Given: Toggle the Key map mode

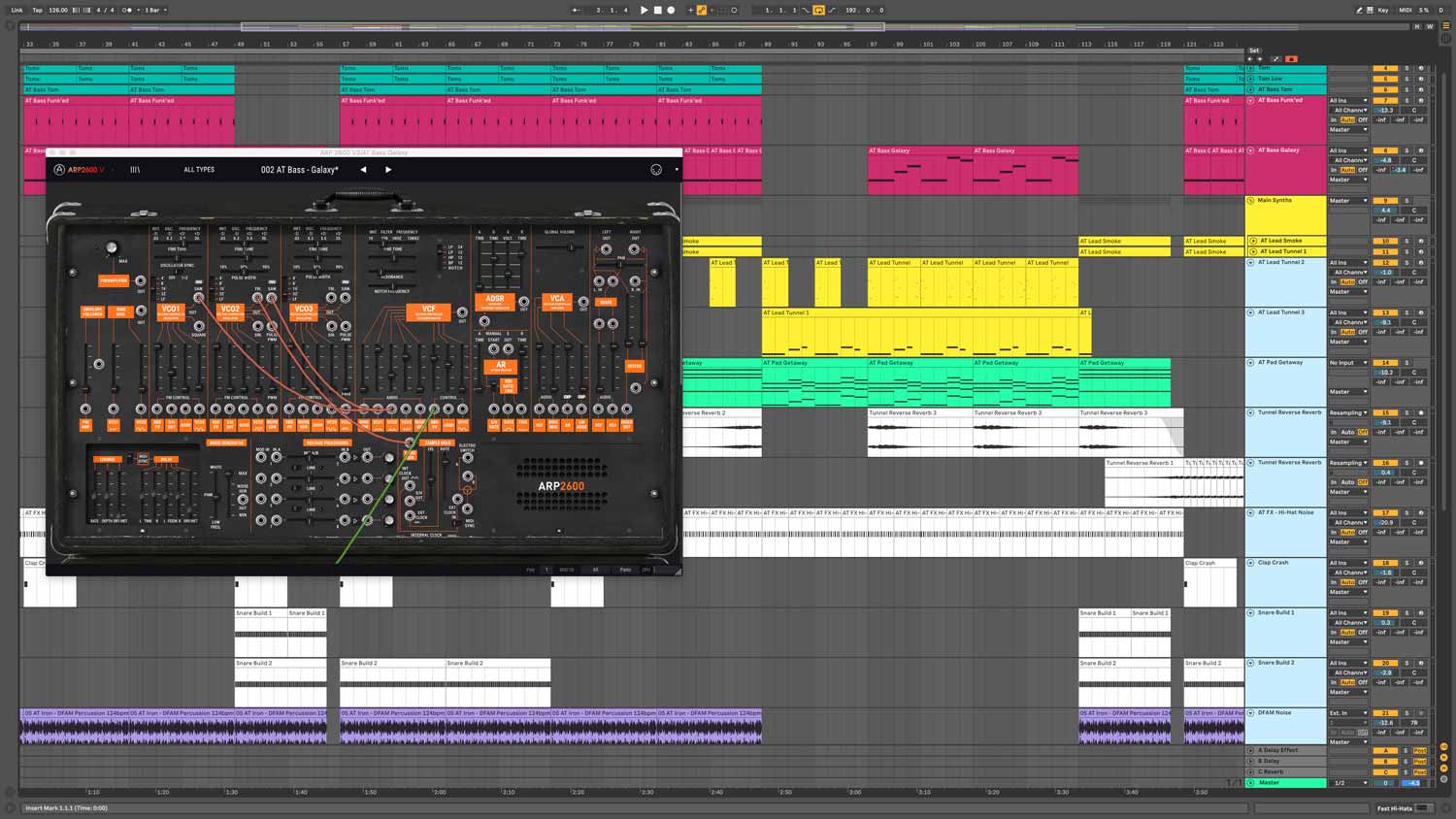Looking at the screenshot, I should pyautogui.click(x=1382, y=10).
